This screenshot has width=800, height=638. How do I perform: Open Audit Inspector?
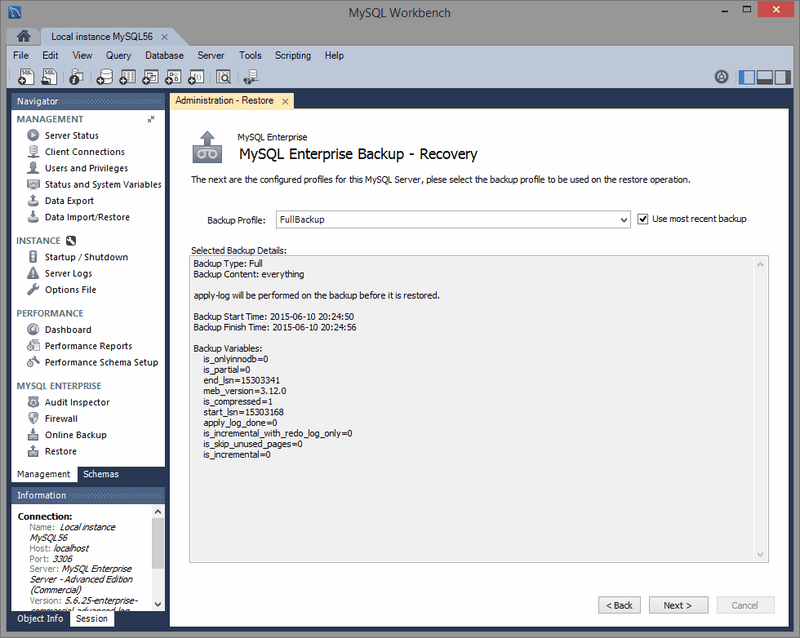coord(77,402)
